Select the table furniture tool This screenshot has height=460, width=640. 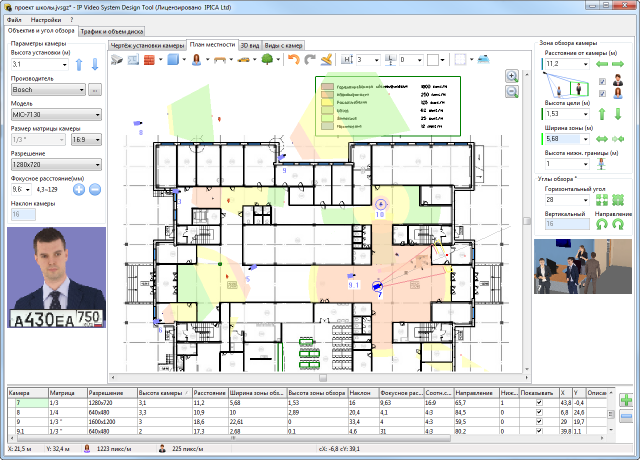(220, 60)
